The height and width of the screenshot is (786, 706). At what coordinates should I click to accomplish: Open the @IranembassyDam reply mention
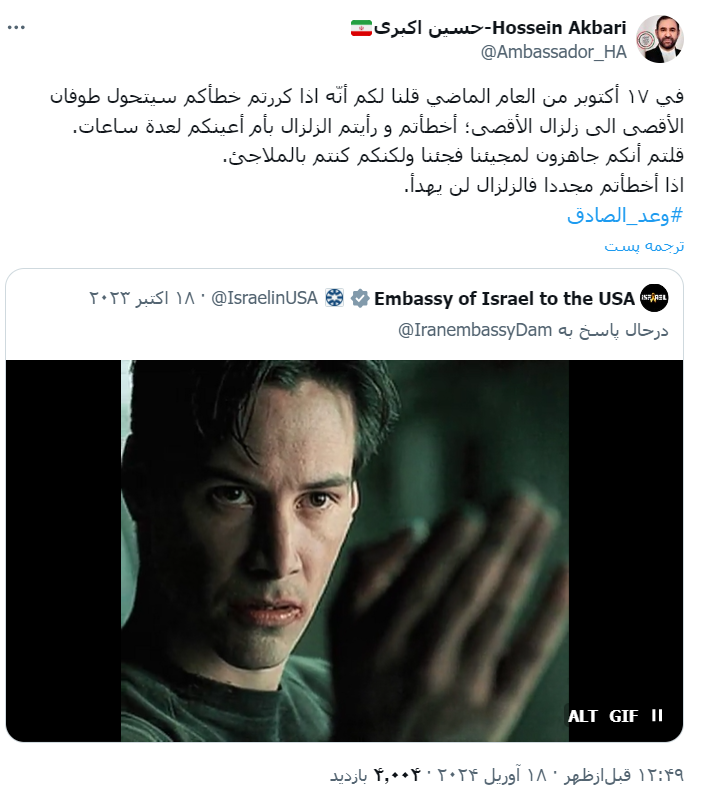475,330
